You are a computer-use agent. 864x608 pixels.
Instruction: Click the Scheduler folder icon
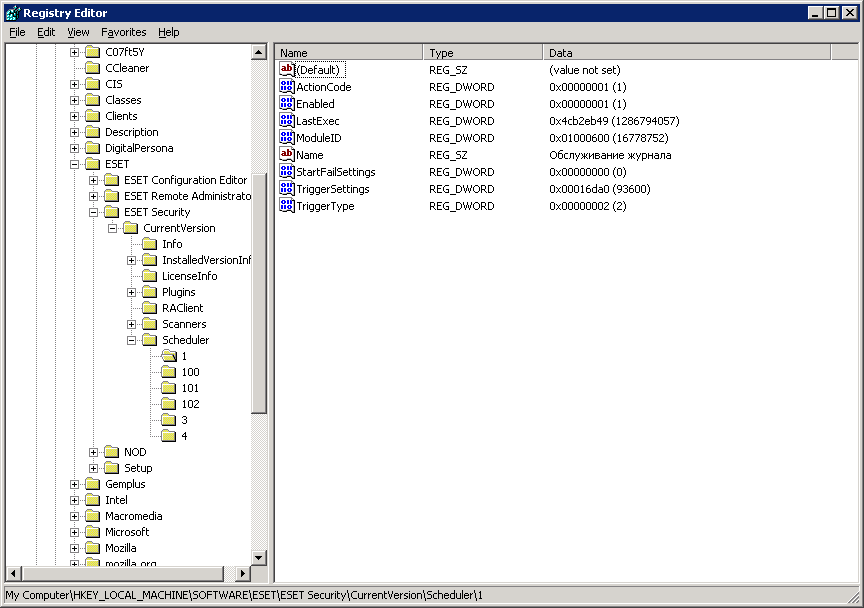pyautogui.click(x=149, y=340)
